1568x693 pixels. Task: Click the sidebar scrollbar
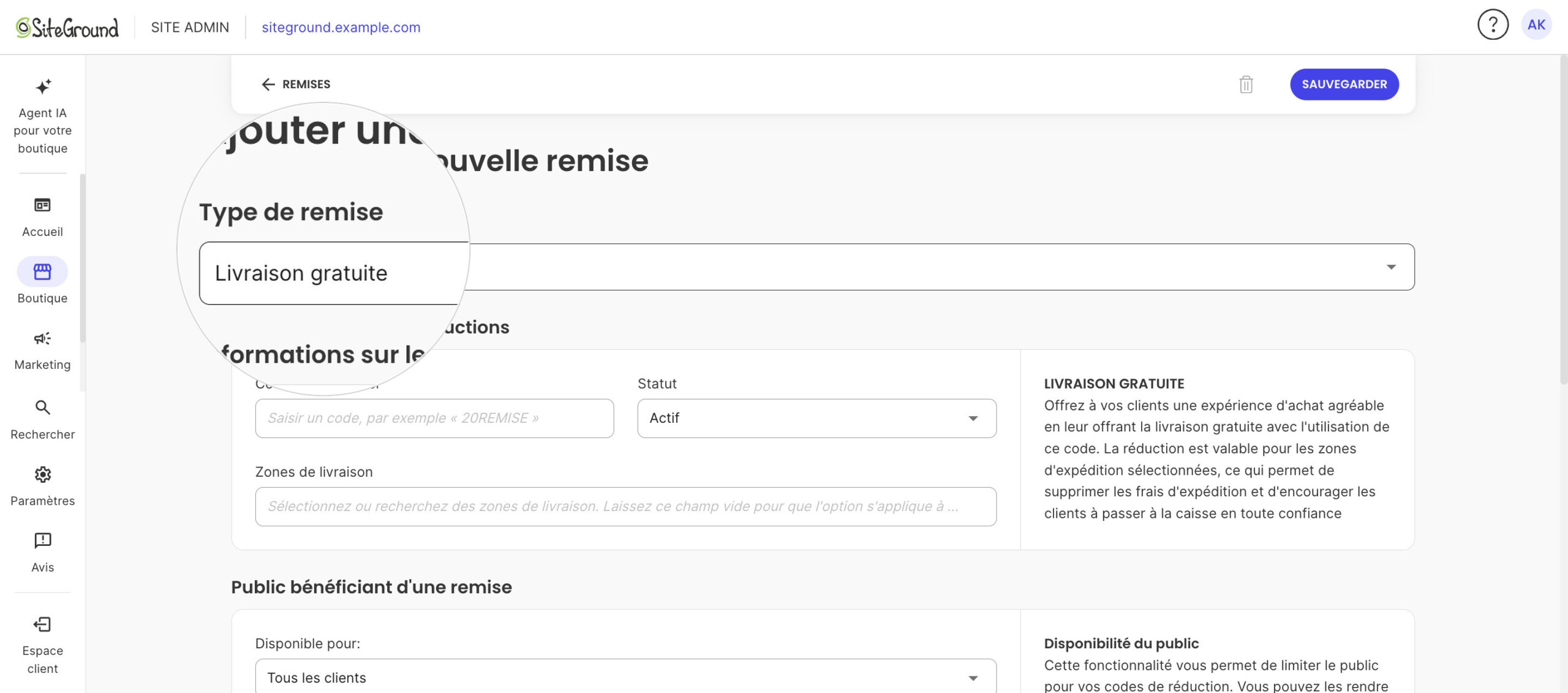tap(82, 257)
